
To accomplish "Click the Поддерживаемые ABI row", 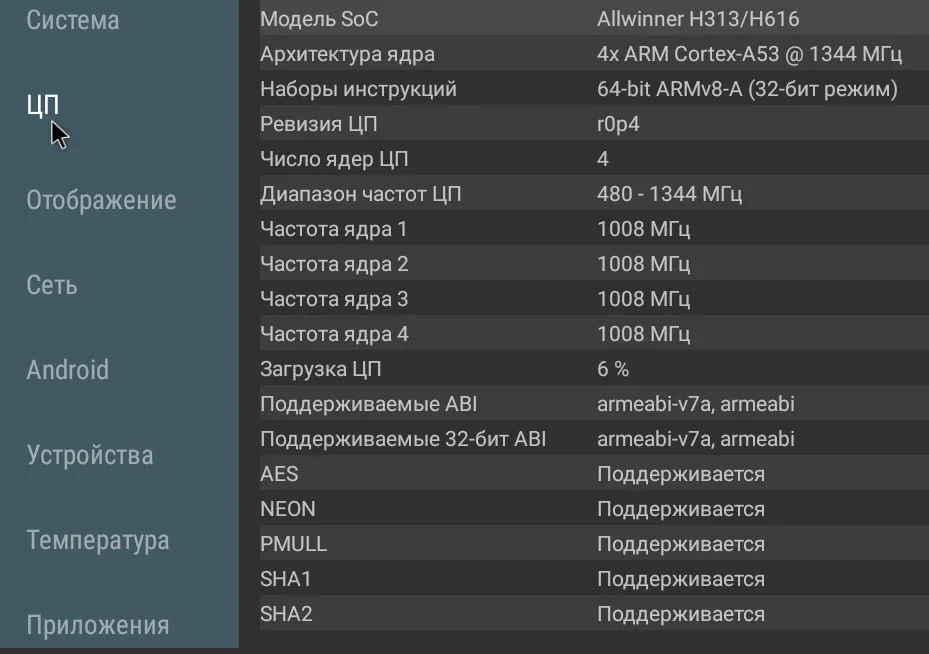I will click(586, 404).
